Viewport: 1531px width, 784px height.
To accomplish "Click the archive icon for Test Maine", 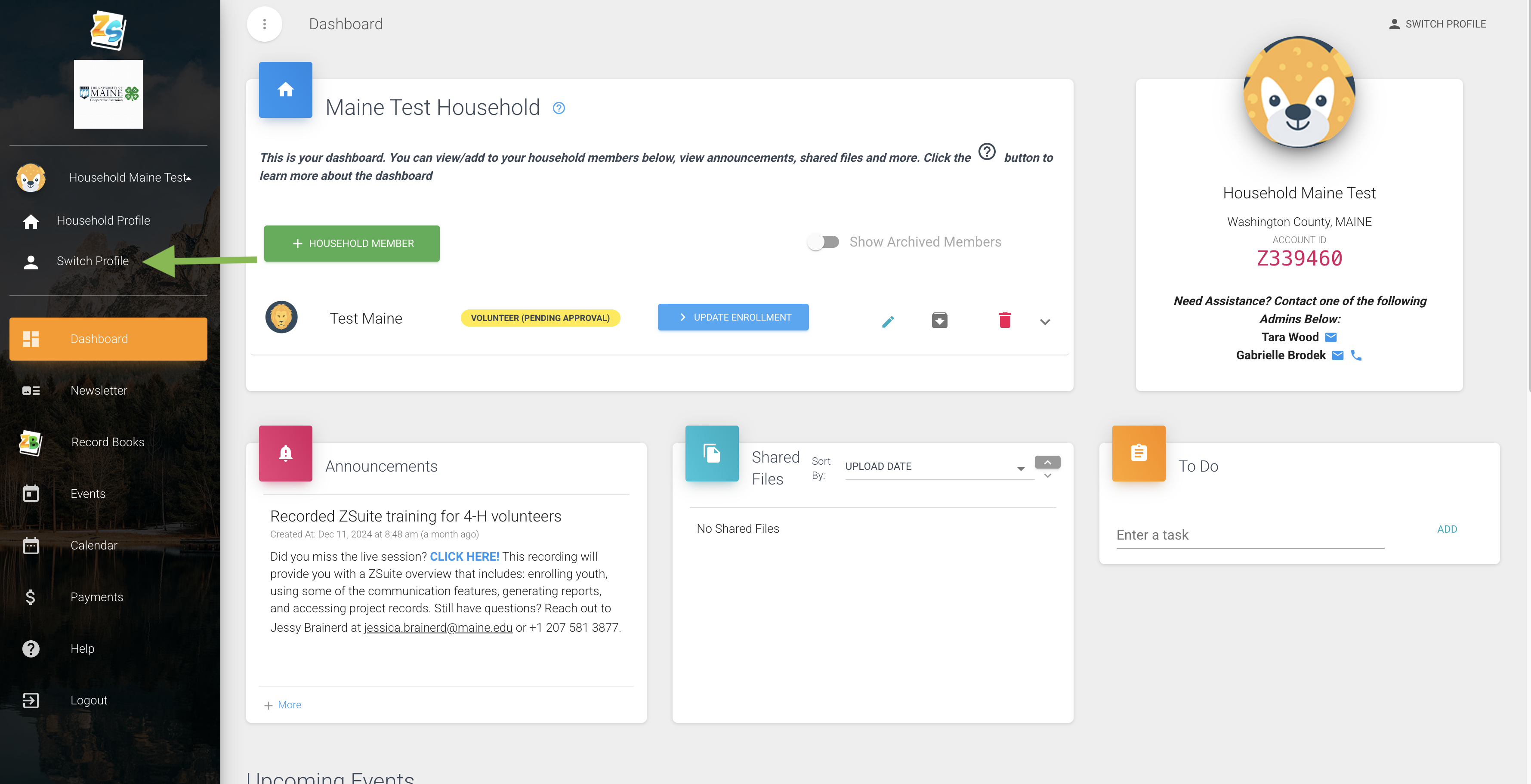I will pyautogui.click(x=939, y=321).
